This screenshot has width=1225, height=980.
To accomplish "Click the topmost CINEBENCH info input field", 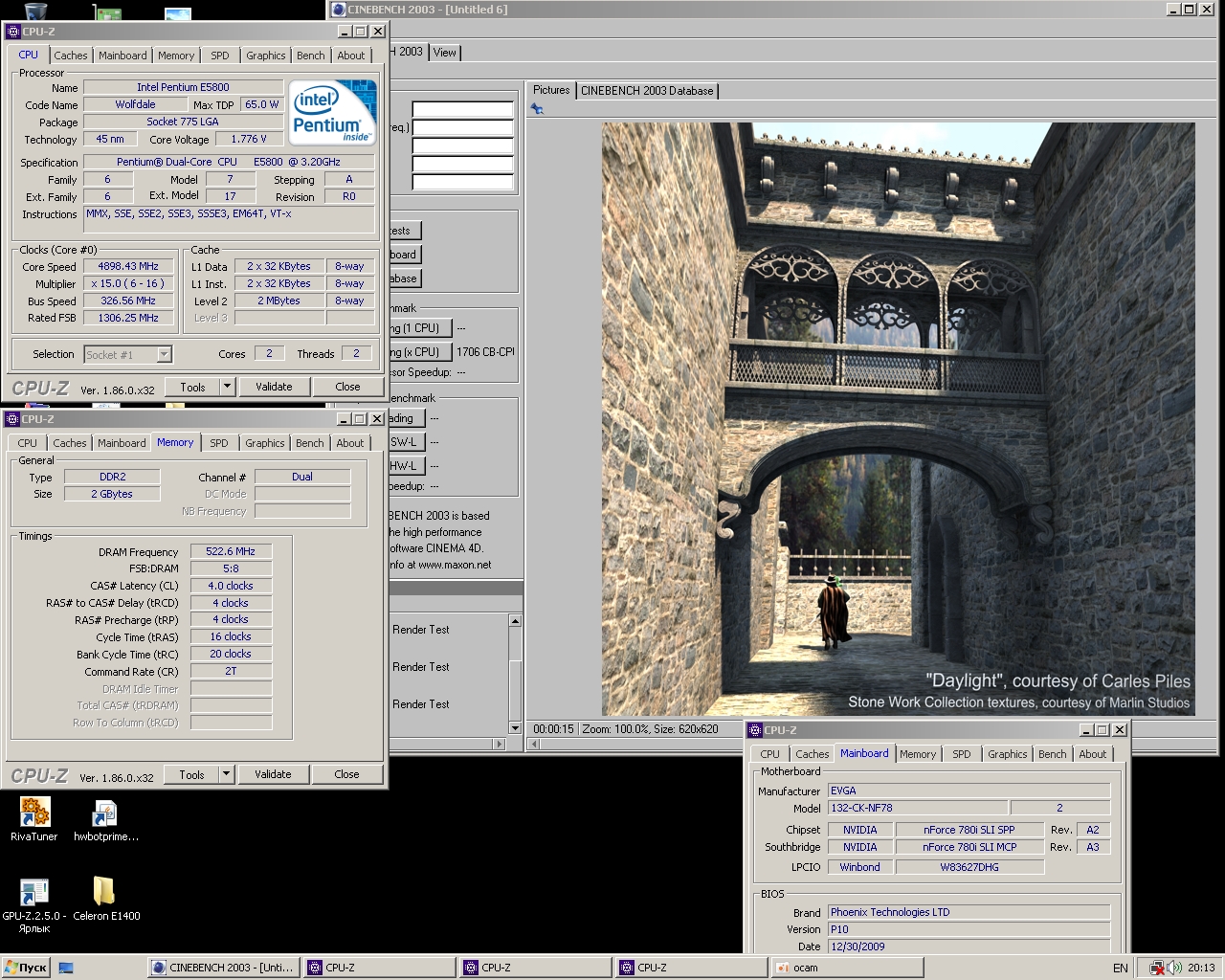I will (x=463, y=109).
